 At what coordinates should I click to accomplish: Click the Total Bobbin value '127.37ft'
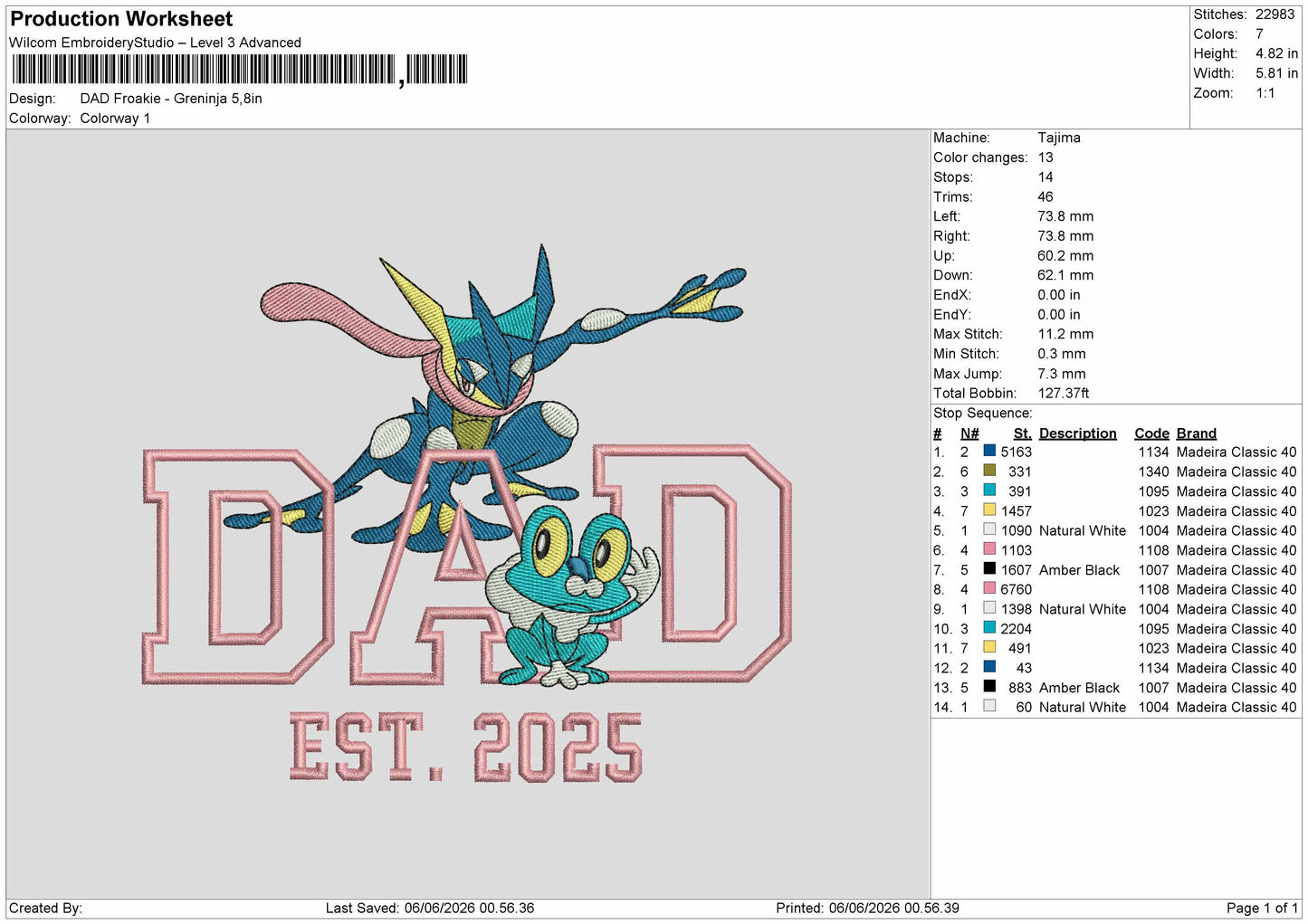click(x=1063, y=393)
